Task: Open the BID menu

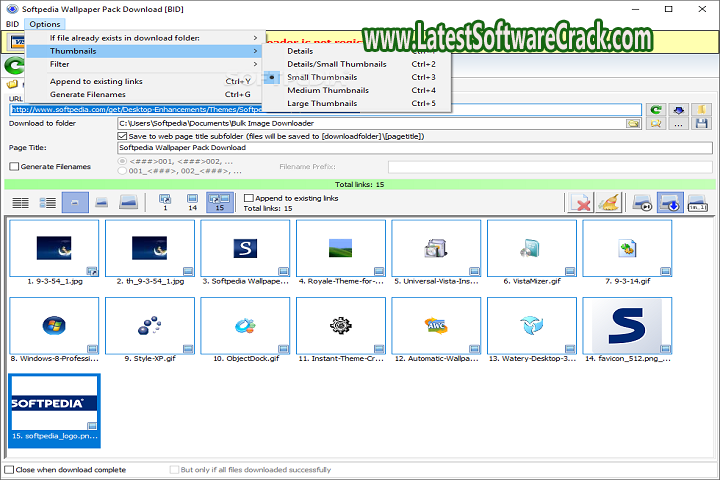Action: [x=12, y=24]
